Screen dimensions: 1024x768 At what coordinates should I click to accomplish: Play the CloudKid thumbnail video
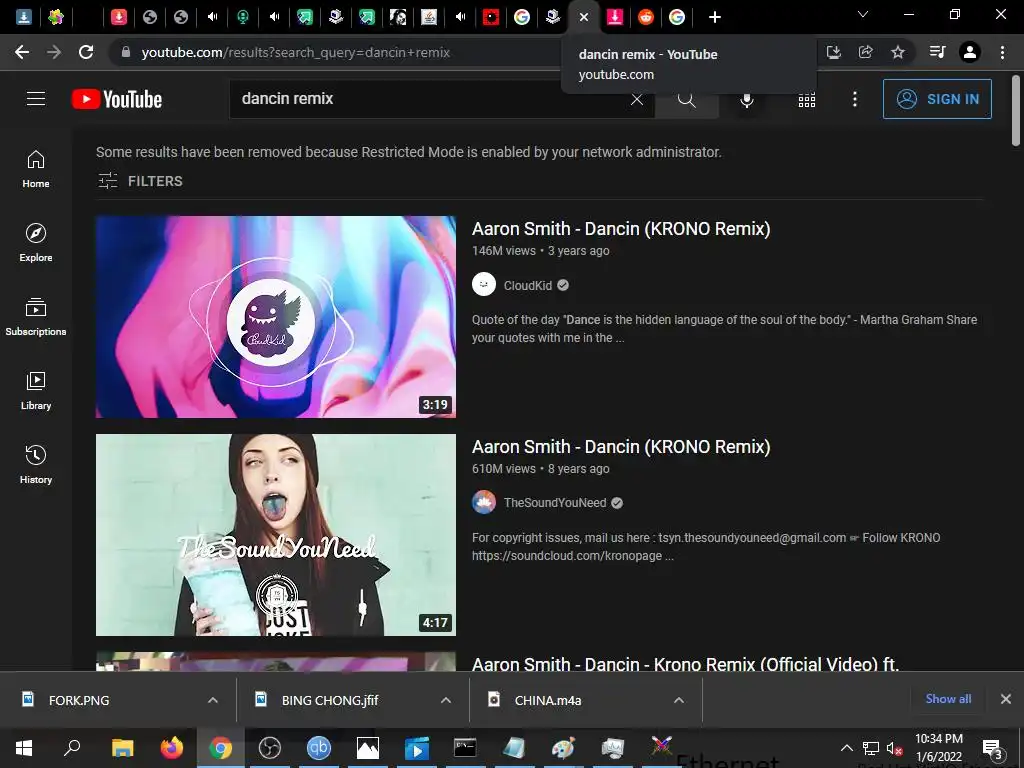pyautogui.click(x=276, y=317)
